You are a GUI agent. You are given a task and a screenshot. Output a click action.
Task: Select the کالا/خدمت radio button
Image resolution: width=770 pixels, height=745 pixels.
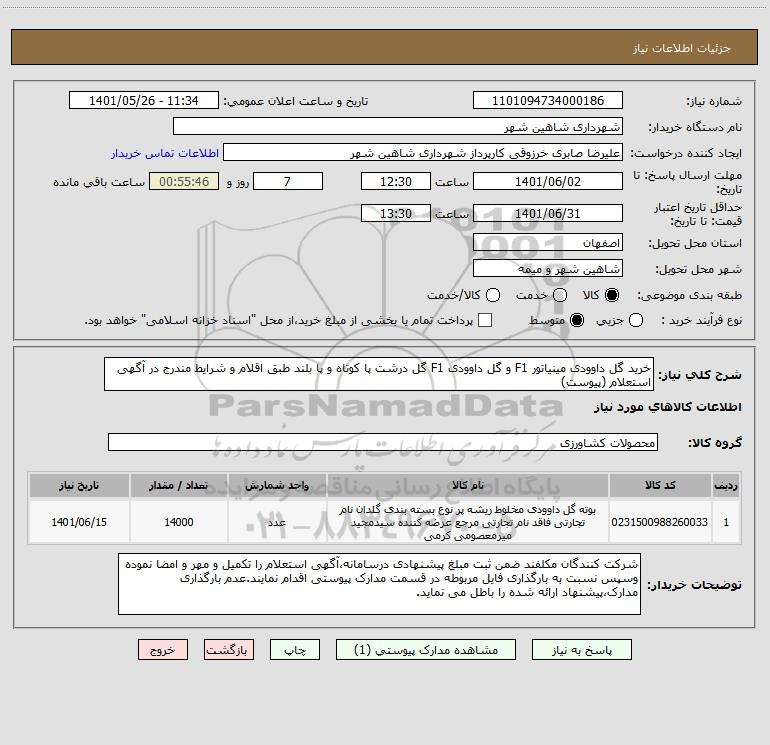tap(493, 295)
